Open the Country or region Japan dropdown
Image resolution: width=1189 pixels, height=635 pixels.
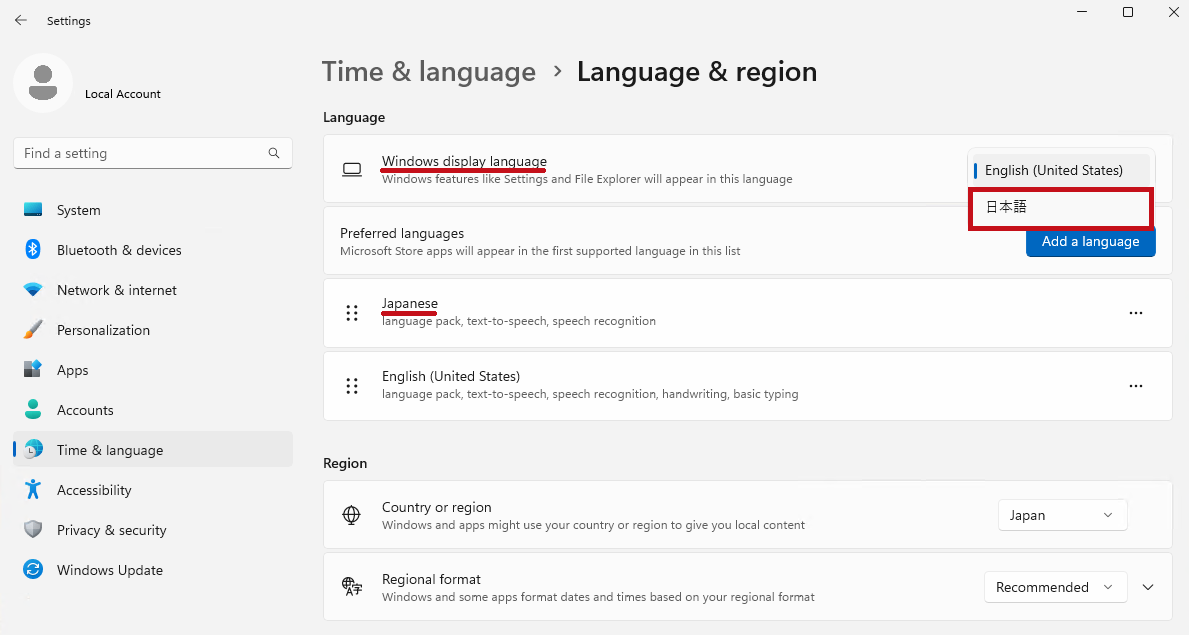[x=1062, y=515]
